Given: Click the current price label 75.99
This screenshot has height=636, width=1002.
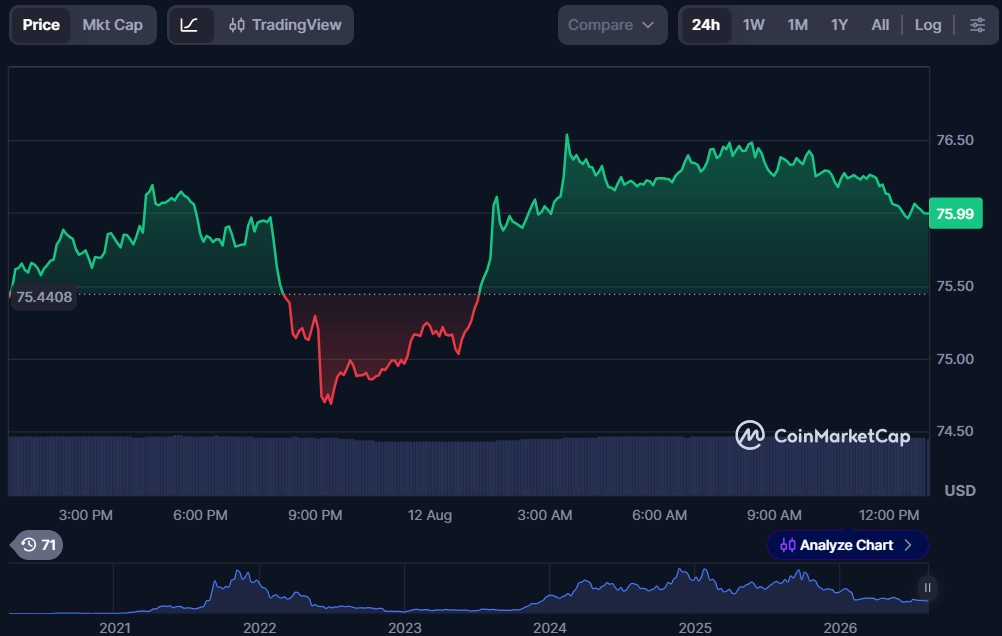Looking at the screenshot, I should pos(955,213).
